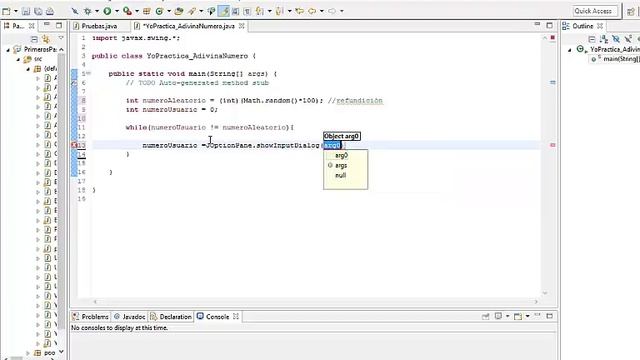Open the Problems tab
This screenshot has height=360, width=640.
pyautogui.click(x=91, y=317)
